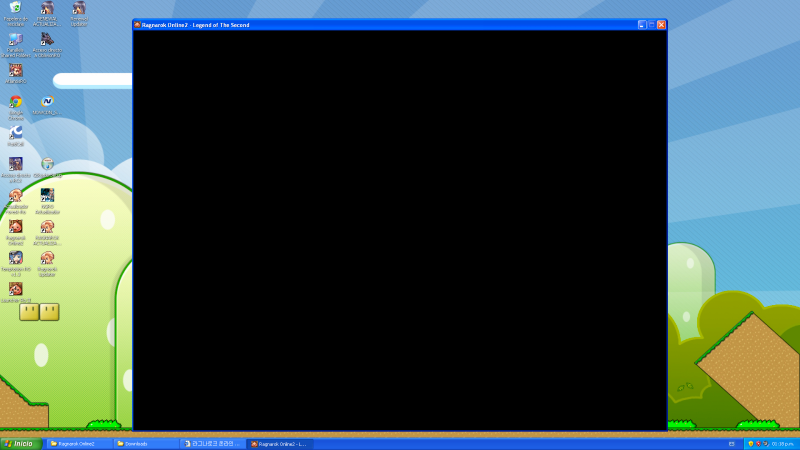The height and width of the screenshot is (450, 800).
Task: Open the Papelera de reciclaje desktop icon
Action: 16,14
